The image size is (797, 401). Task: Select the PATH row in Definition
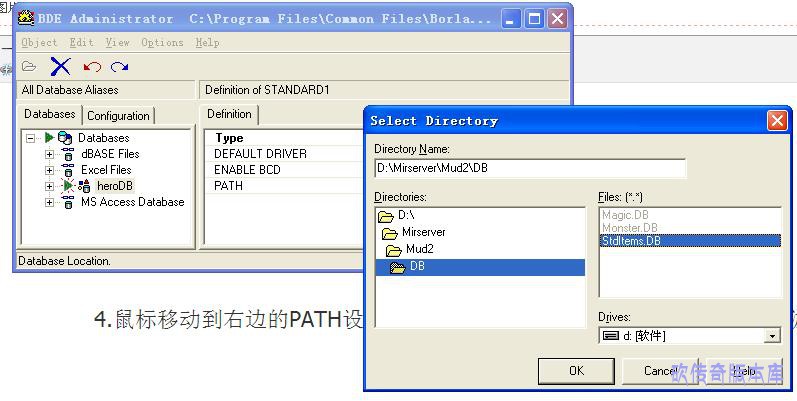[229, 186]
